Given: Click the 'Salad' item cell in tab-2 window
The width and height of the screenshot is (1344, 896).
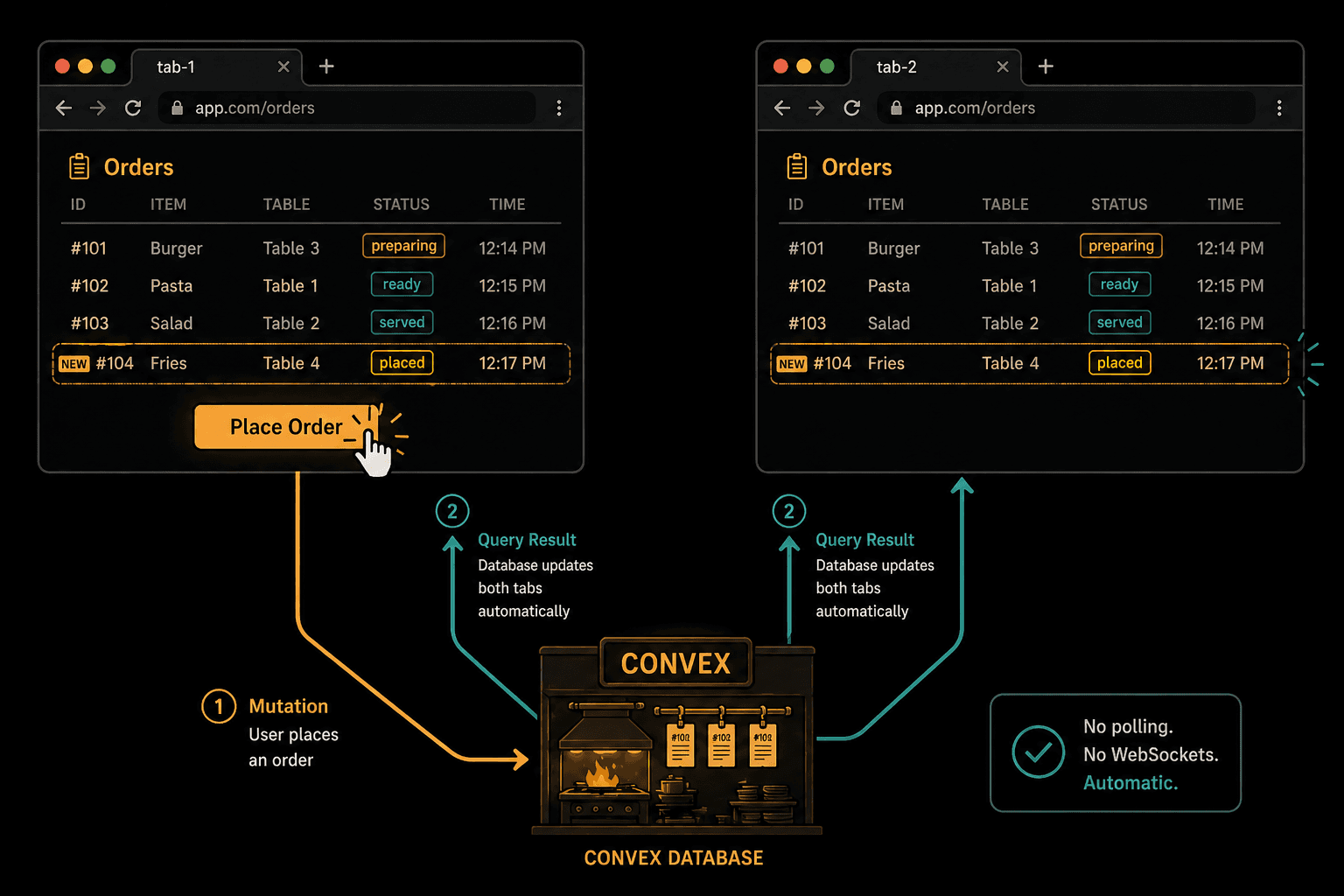Looking at the screenshot, I should tap(889, 324).
